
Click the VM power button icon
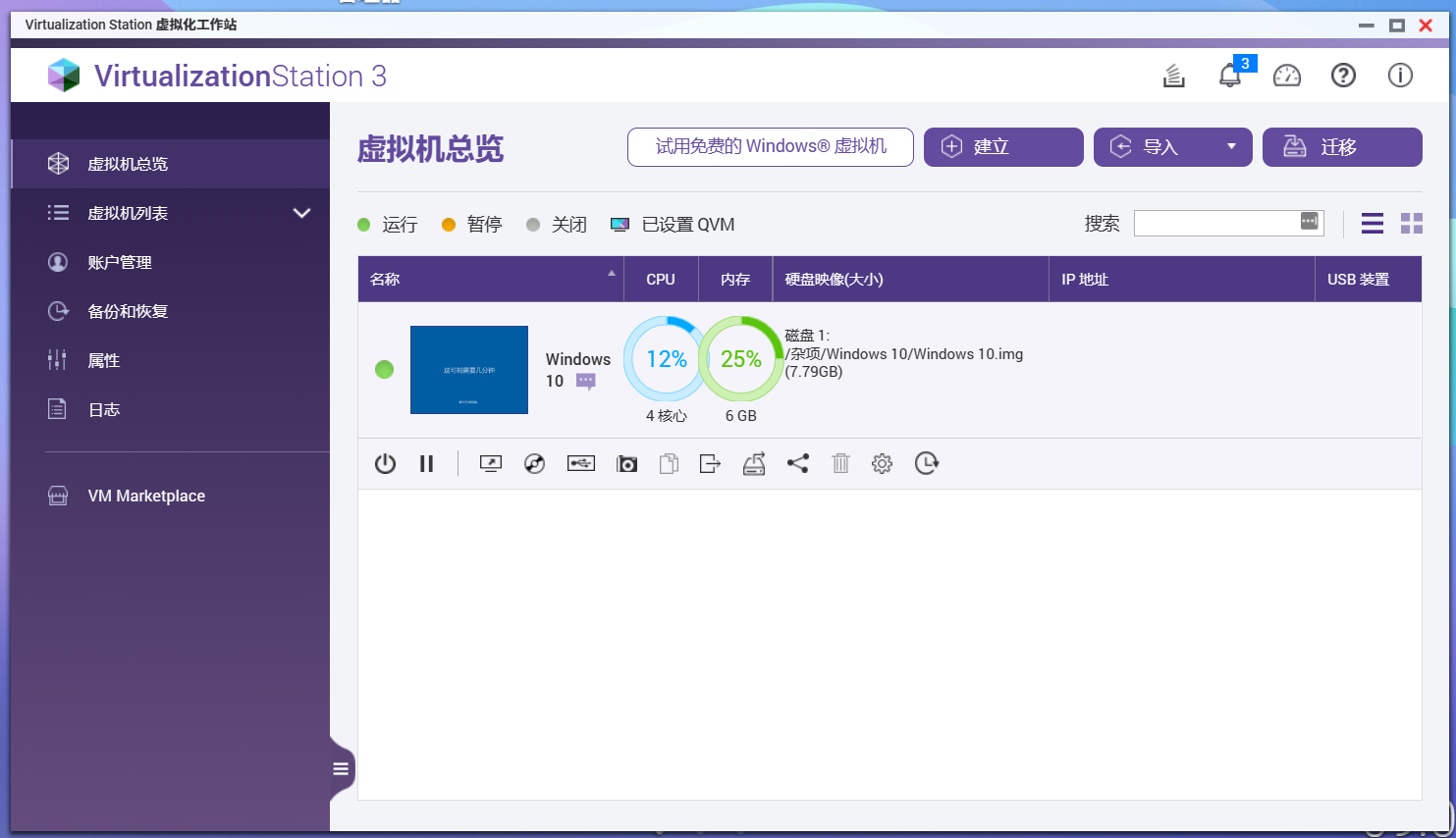coord(385,463)
